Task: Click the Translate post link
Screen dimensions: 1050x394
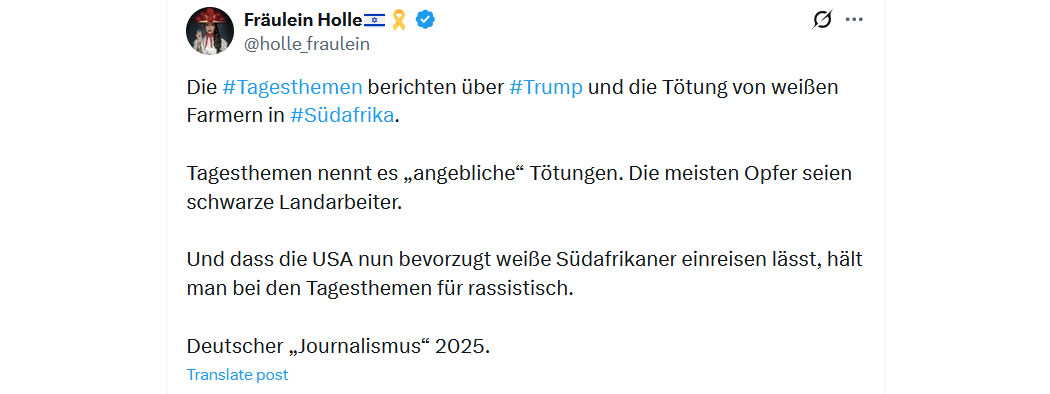Action: pyautogui.click(x=237, y=375)
